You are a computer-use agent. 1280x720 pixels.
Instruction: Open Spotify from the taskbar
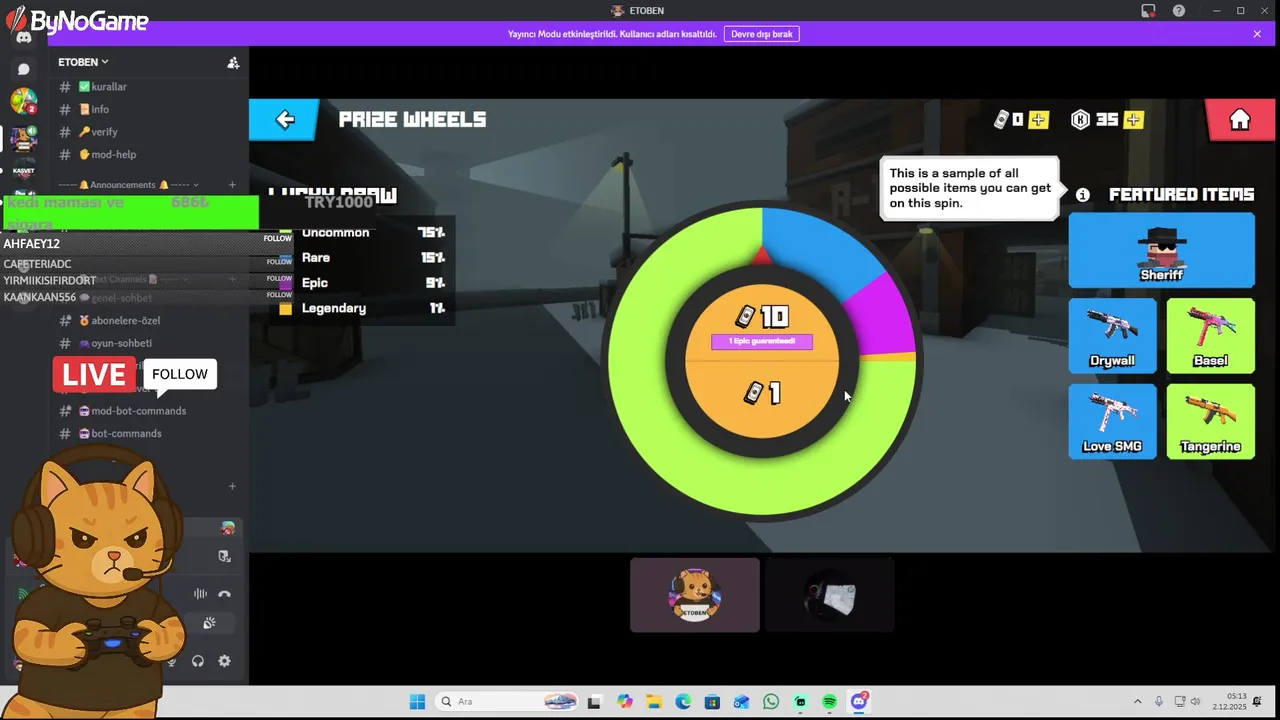(830, 702)
